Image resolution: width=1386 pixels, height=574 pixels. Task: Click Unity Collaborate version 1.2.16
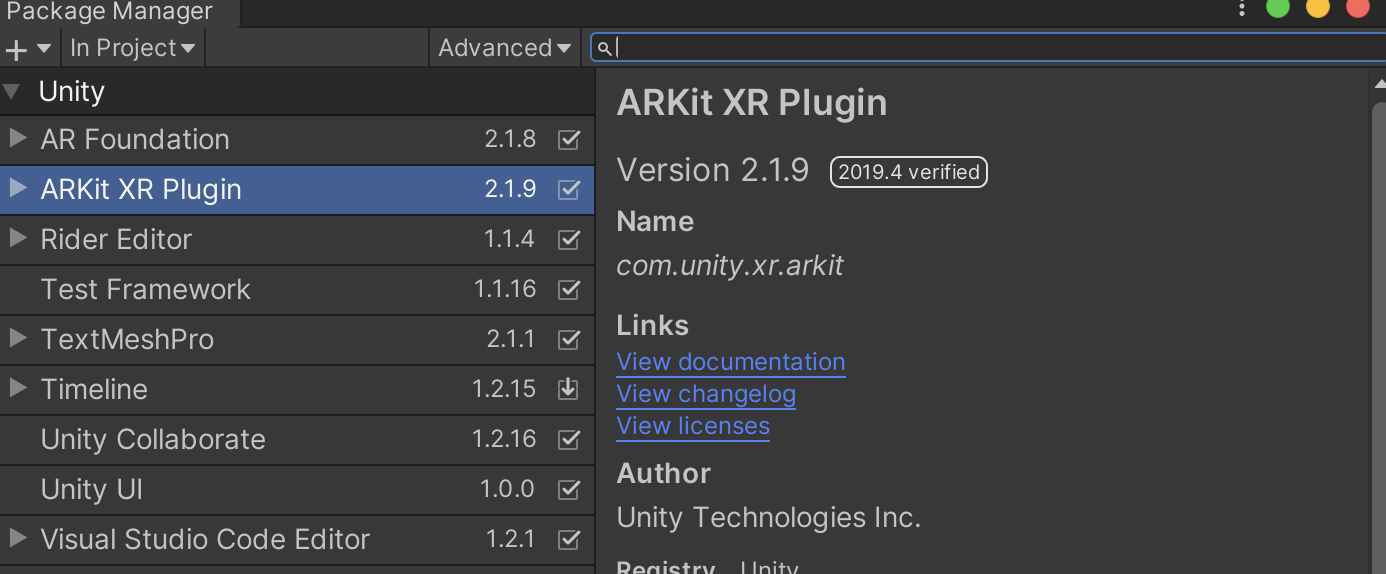(x=504, y=439)
